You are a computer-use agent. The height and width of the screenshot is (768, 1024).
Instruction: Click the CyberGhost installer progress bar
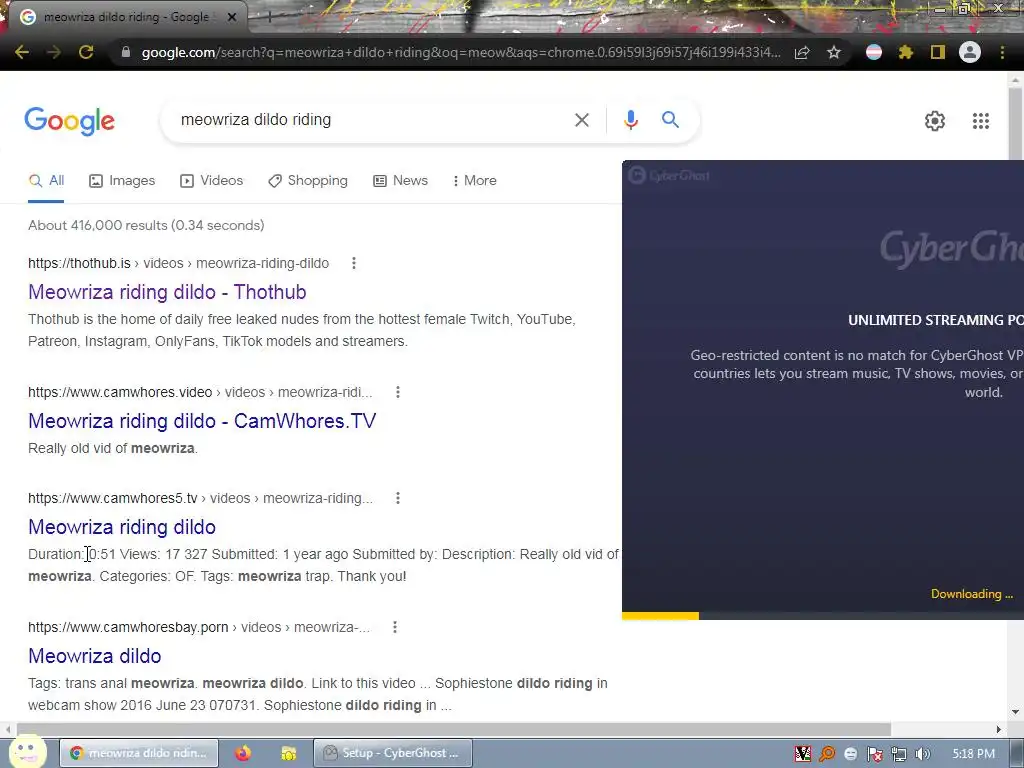(823, 616)
